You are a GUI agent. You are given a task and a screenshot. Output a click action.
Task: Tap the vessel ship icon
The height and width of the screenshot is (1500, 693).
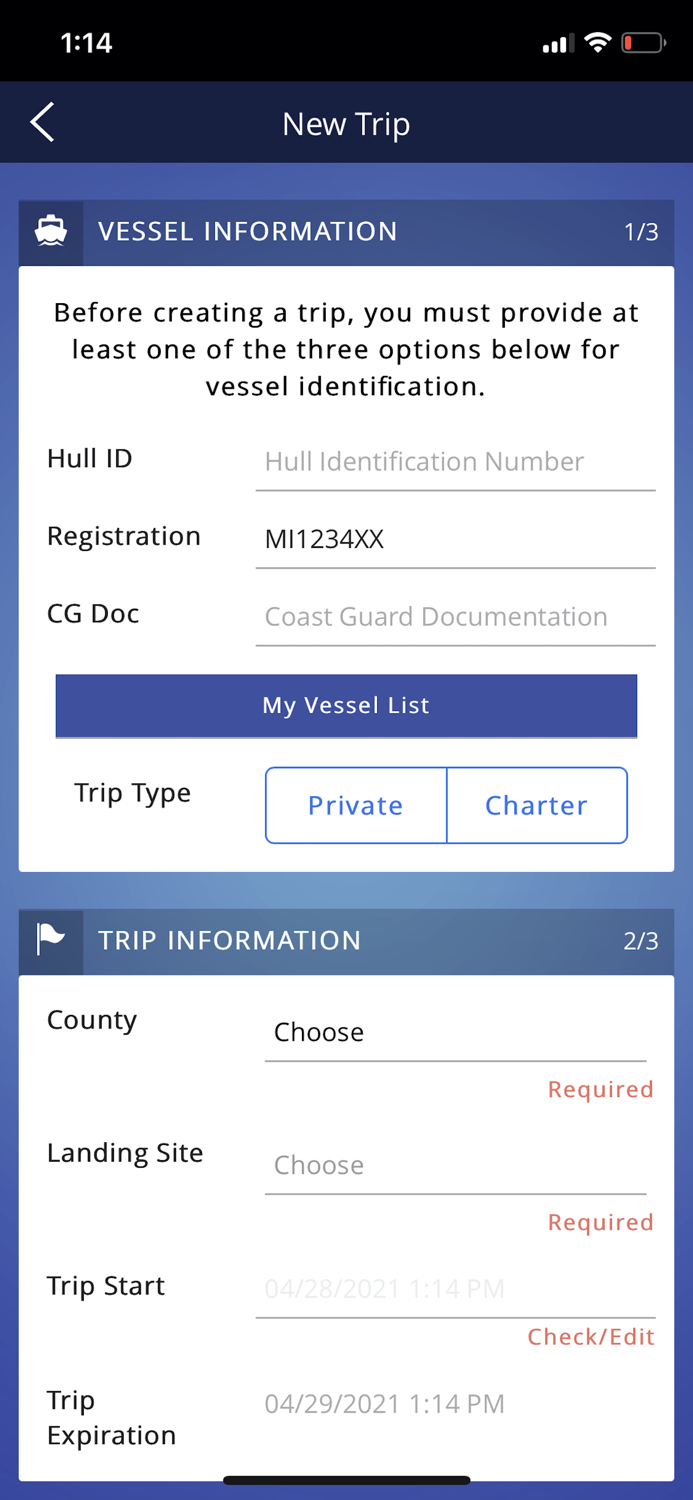point(51,231)
